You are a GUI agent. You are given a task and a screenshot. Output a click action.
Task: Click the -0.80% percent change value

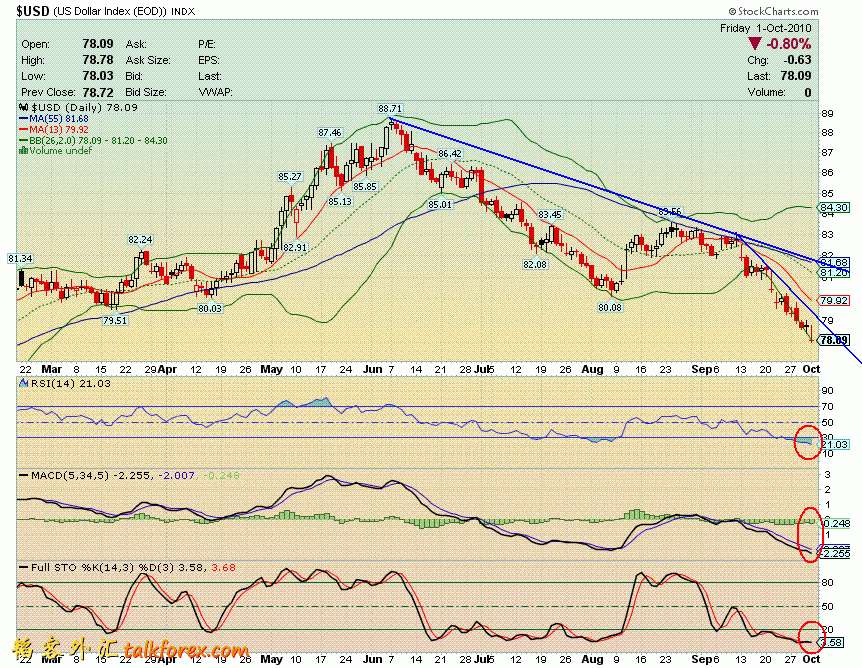pyautogui.click(x=788, y=45)
